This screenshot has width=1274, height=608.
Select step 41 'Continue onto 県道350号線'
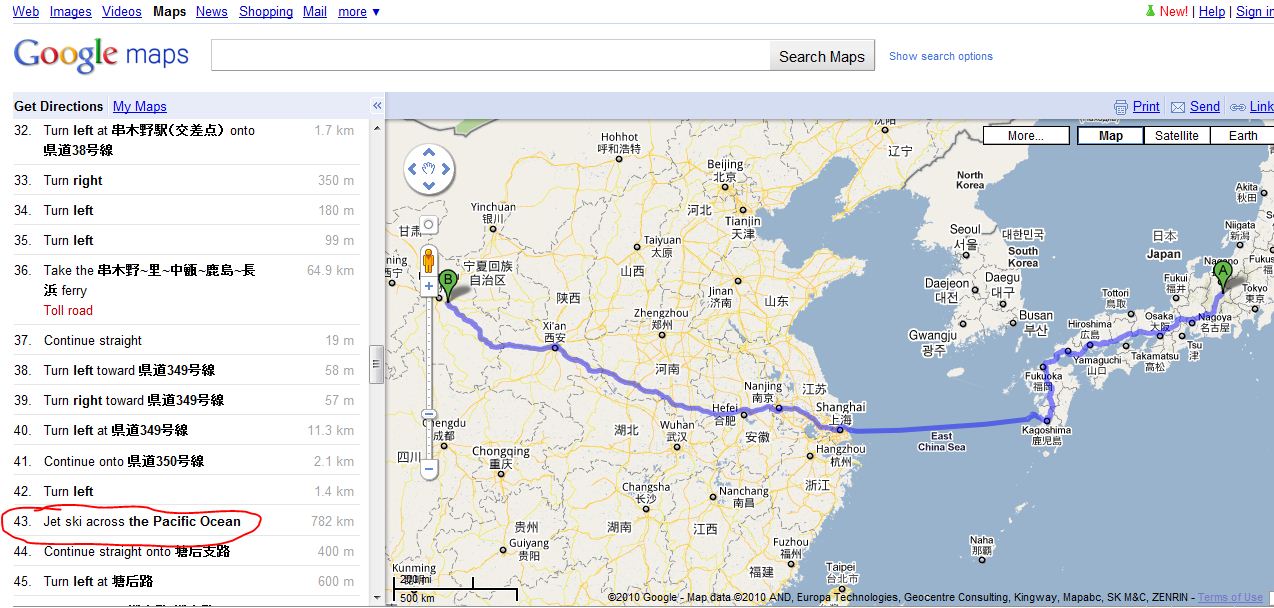click(184, 461)
